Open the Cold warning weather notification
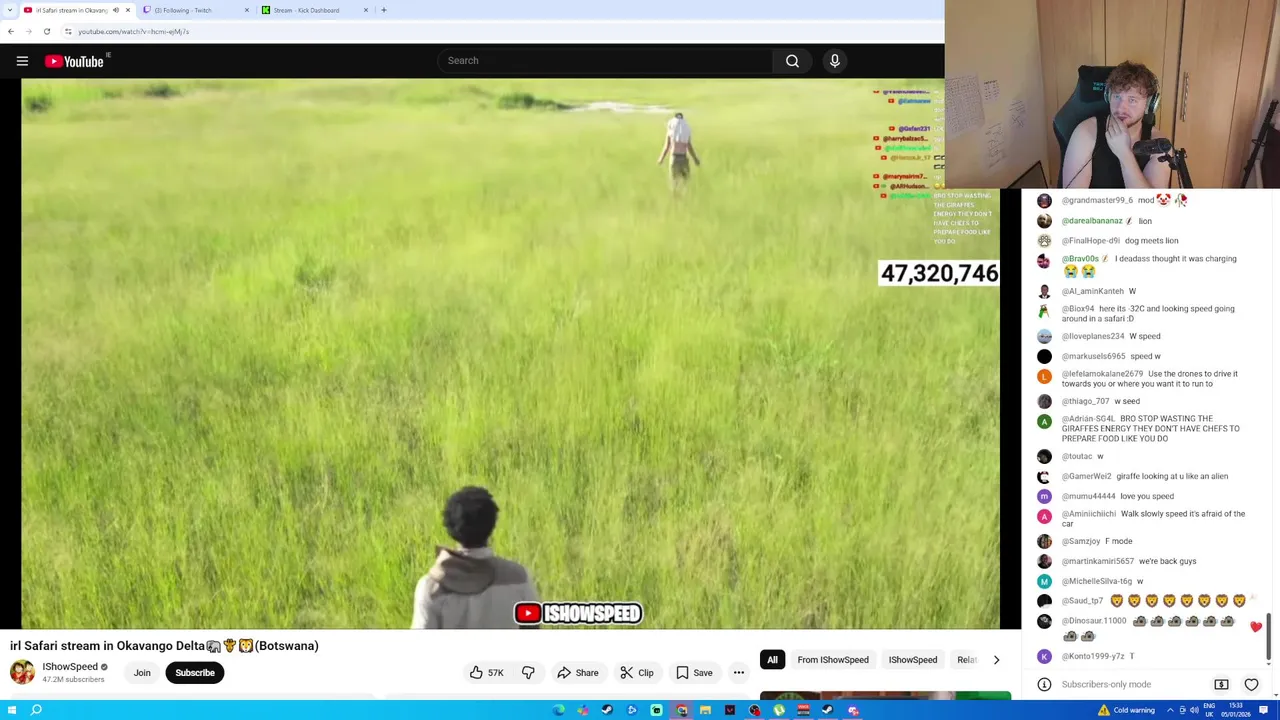This screenshot has width=1280, height=720. coord(1126,710)
